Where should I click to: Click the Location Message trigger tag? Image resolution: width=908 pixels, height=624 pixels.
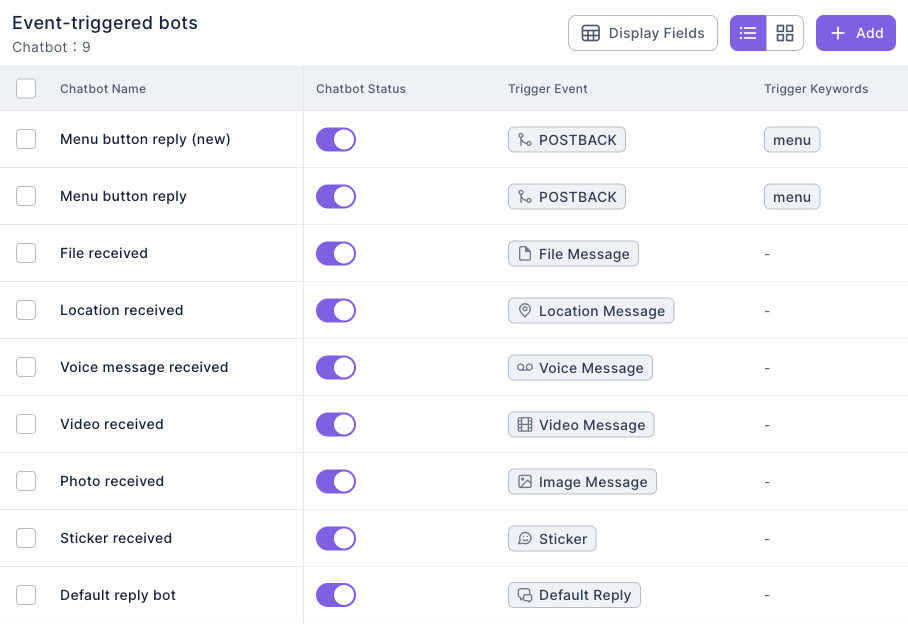point(591,311)
